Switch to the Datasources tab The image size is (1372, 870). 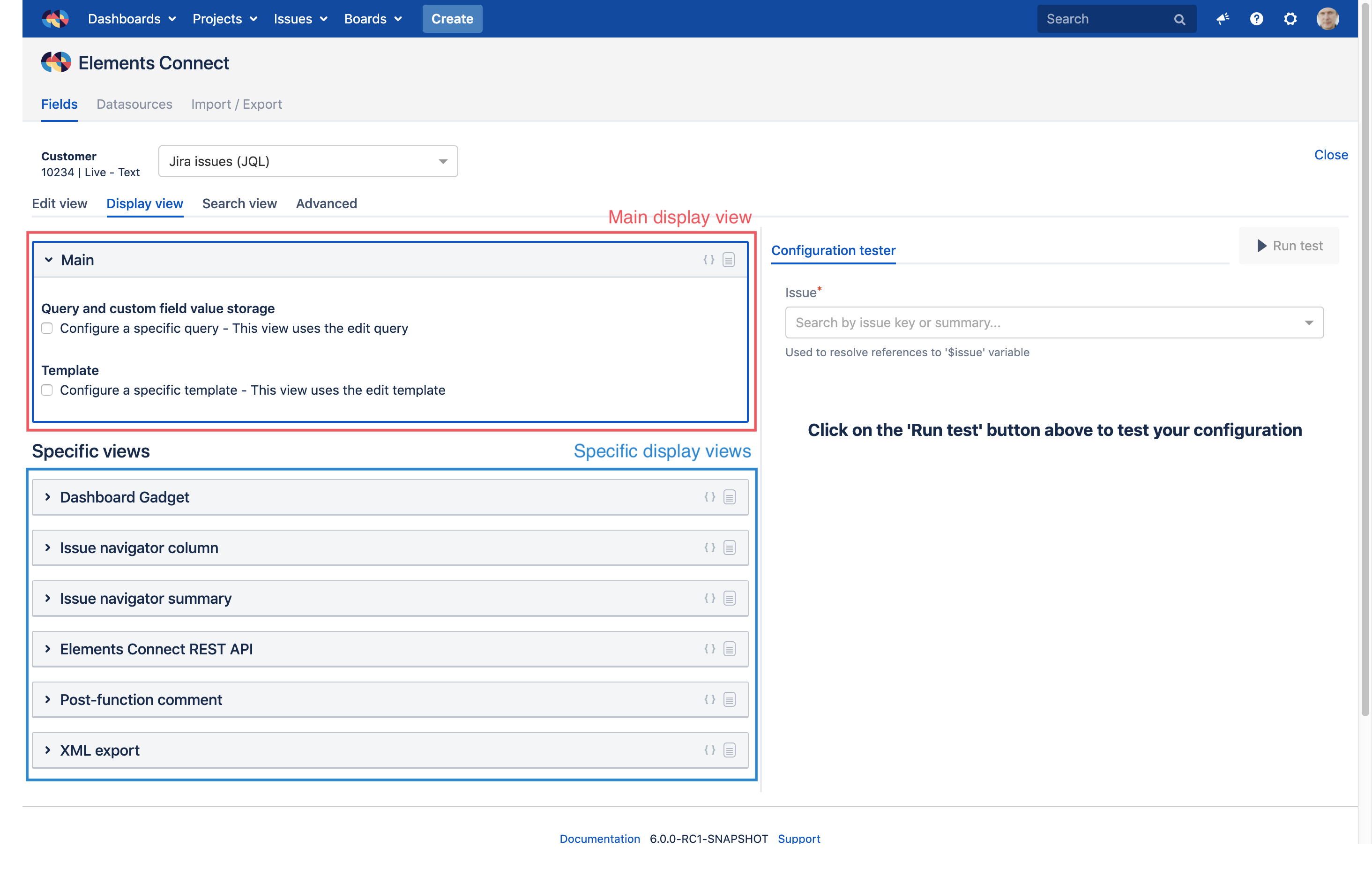(134, 105)
